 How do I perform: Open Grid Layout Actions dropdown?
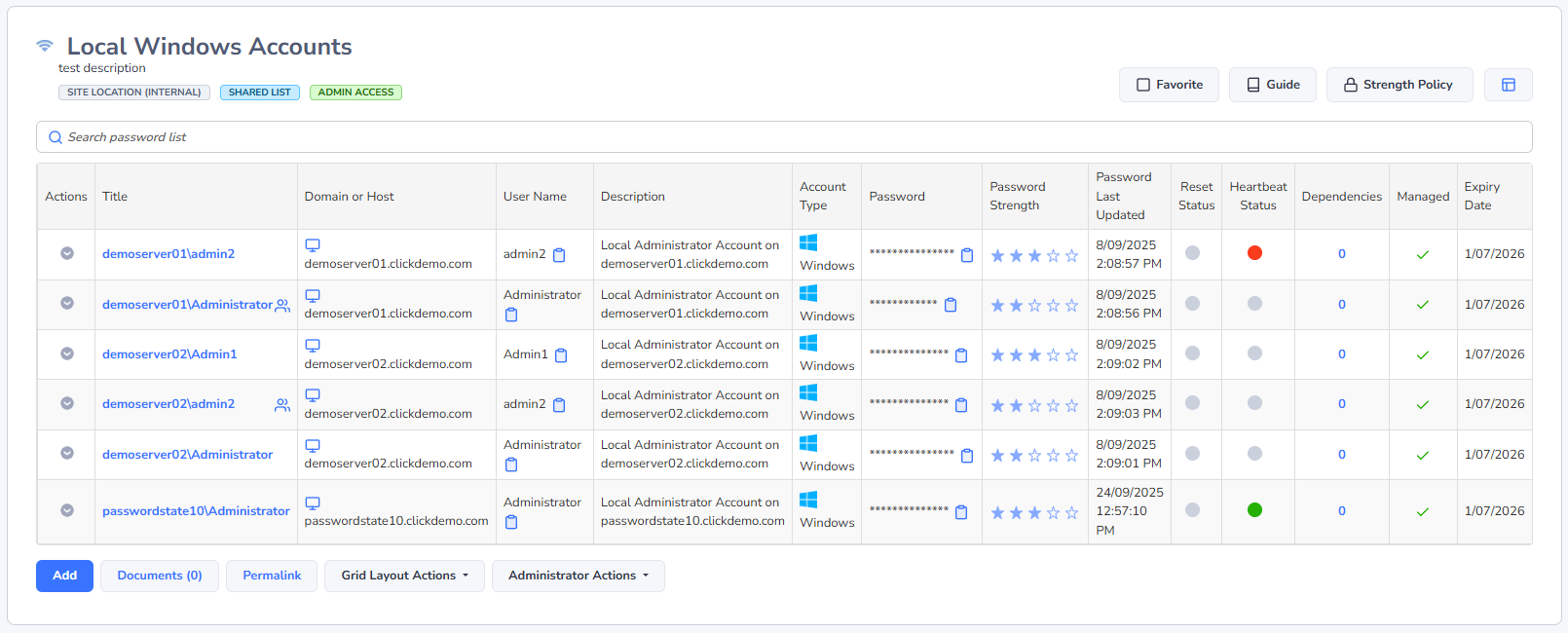tap(404, 576)
